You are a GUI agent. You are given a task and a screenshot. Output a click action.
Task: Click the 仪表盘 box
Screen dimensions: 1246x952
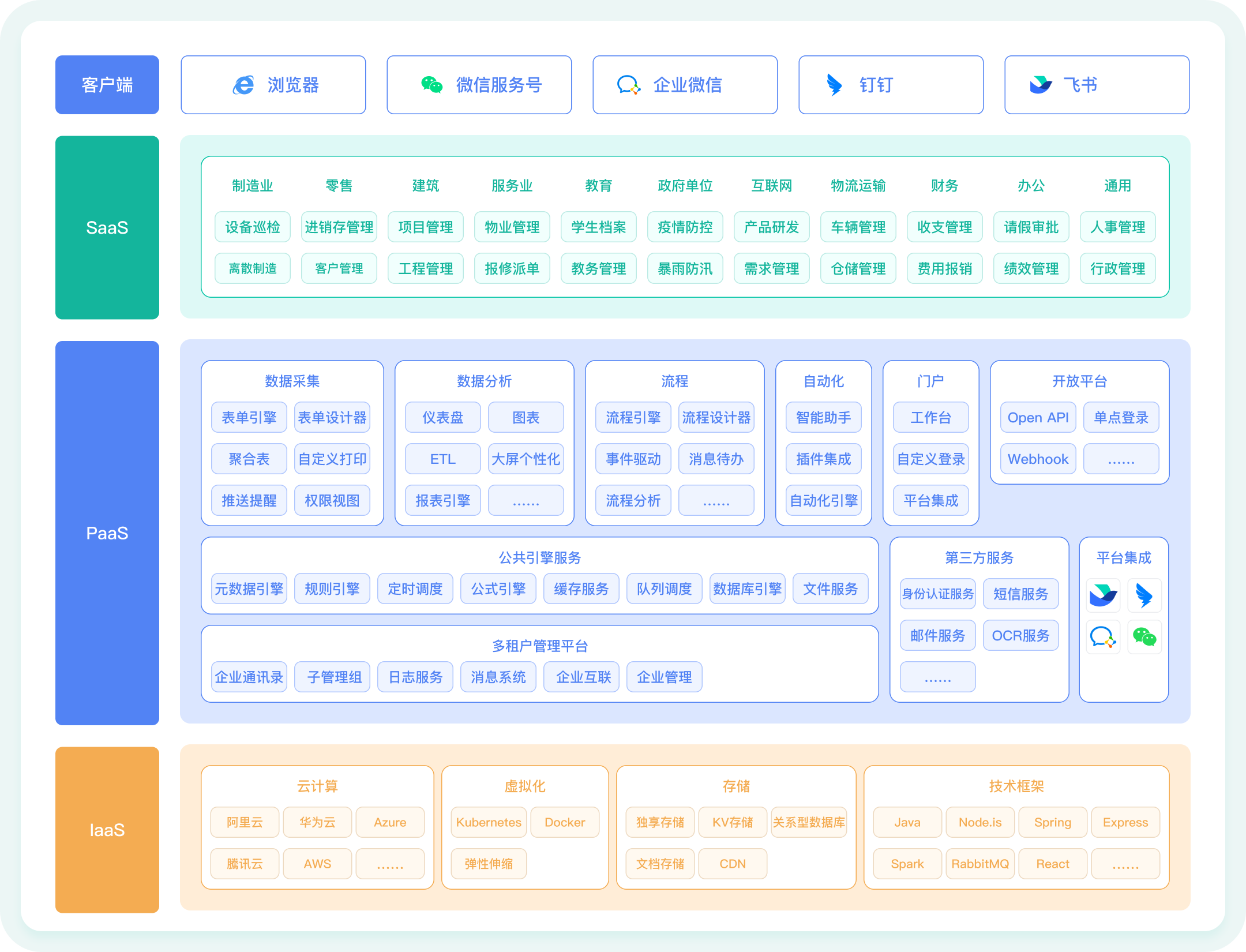tap(443, 417)
